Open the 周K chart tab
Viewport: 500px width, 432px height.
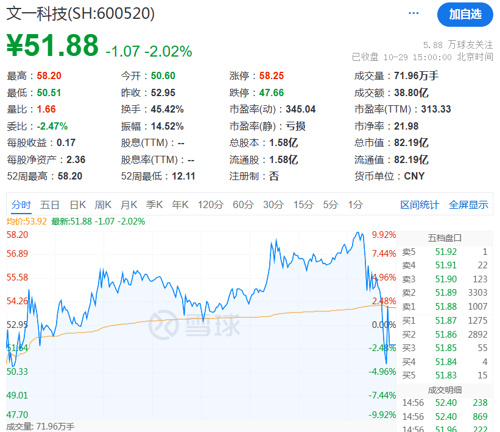pos(103,205)
